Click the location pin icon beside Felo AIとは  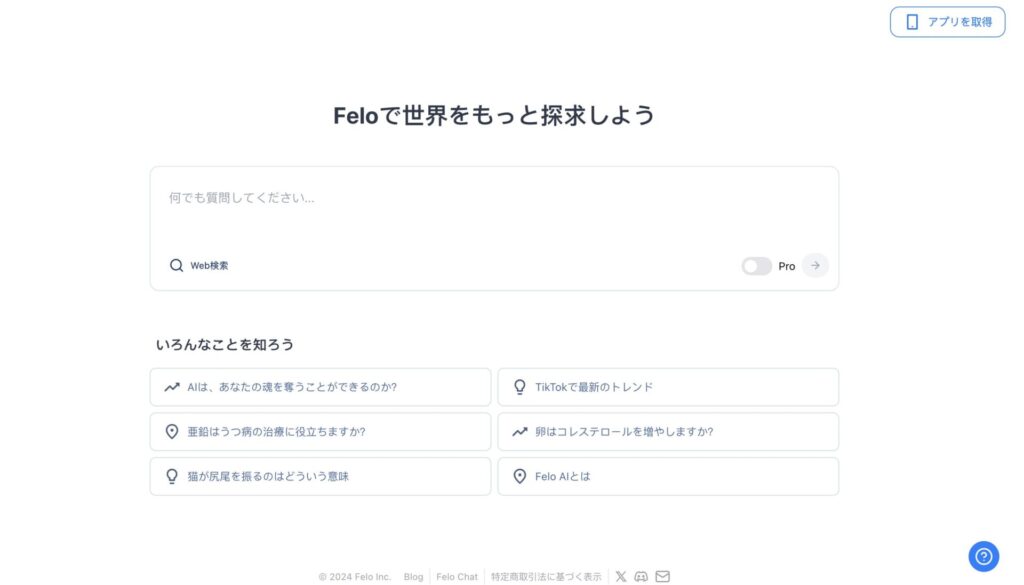pyautogui.click(x=520, y=476)
